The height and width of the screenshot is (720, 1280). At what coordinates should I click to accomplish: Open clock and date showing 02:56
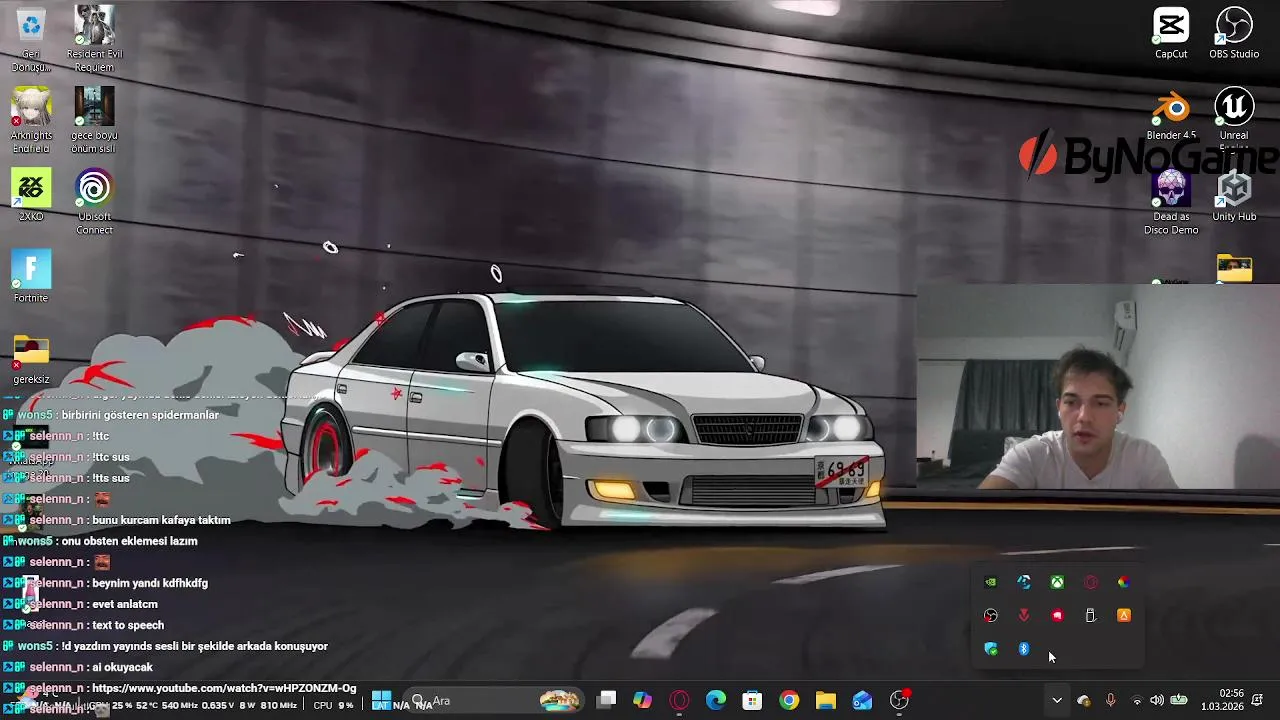coord(1222,700)
